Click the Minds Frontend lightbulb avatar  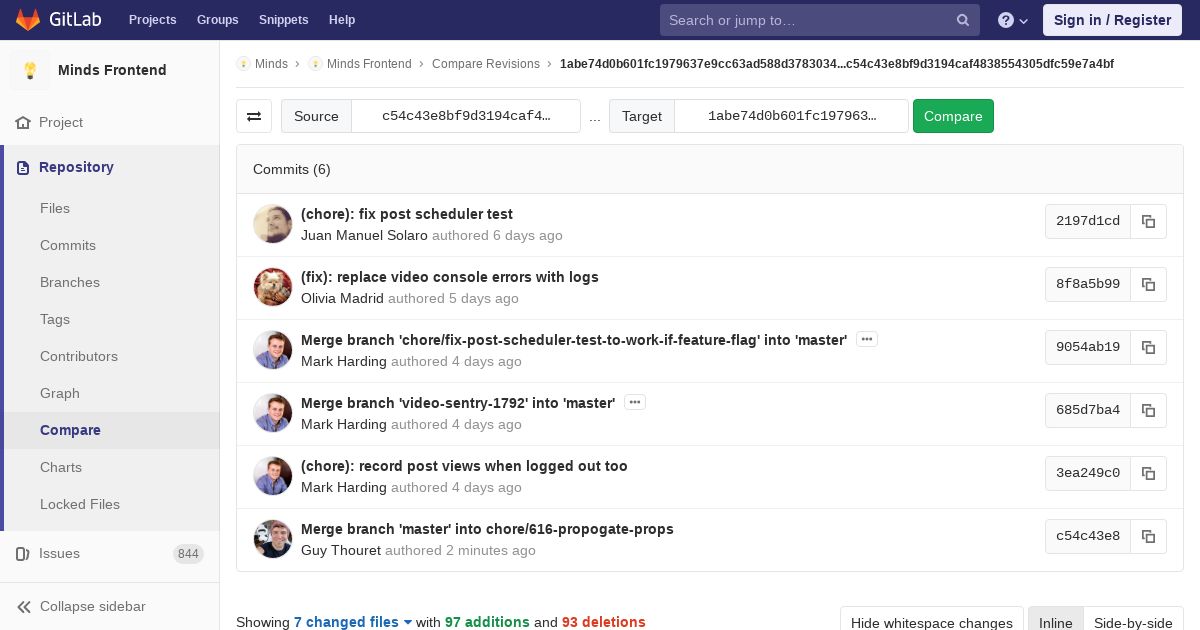coord(30,70)
